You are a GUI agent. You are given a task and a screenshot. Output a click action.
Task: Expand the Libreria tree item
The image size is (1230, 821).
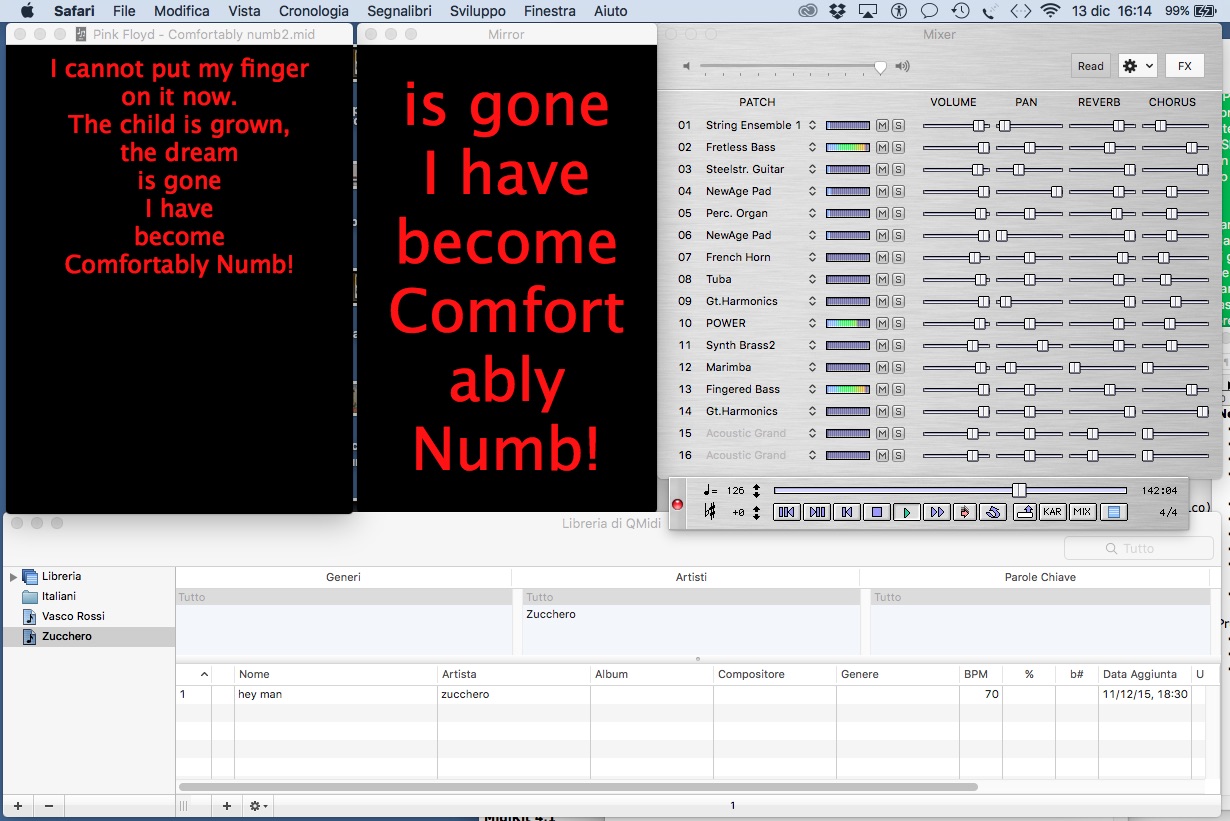13,577
